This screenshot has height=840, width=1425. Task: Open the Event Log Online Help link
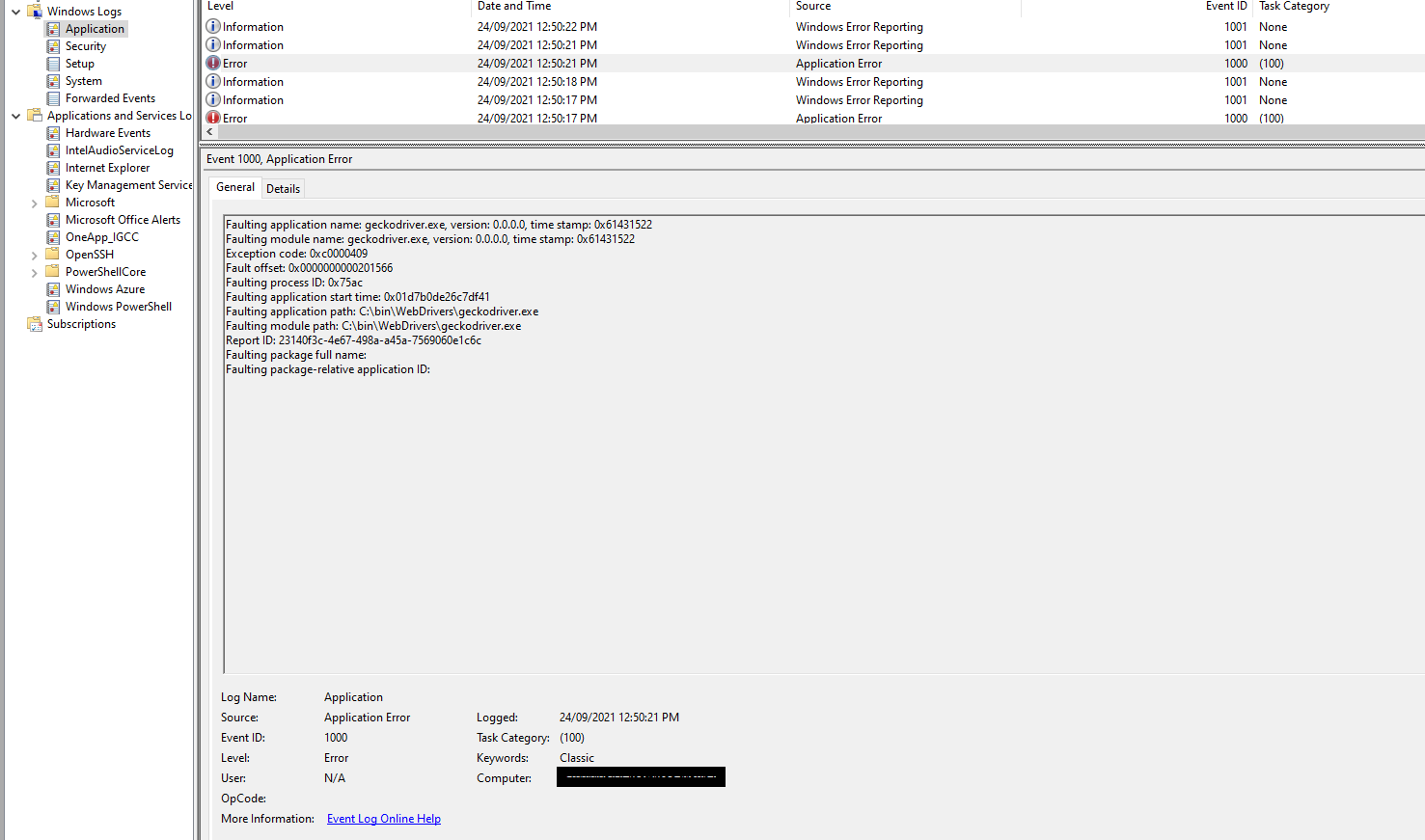pos(383,818)
